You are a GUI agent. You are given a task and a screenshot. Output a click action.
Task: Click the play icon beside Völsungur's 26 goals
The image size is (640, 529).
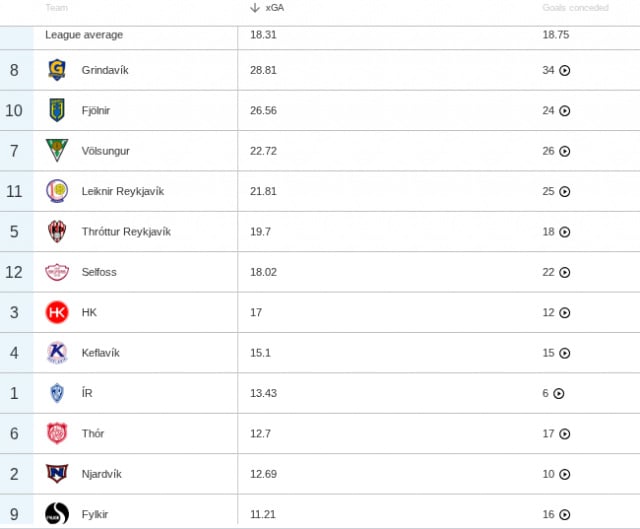pyautogui.click(x=564, y=151)
